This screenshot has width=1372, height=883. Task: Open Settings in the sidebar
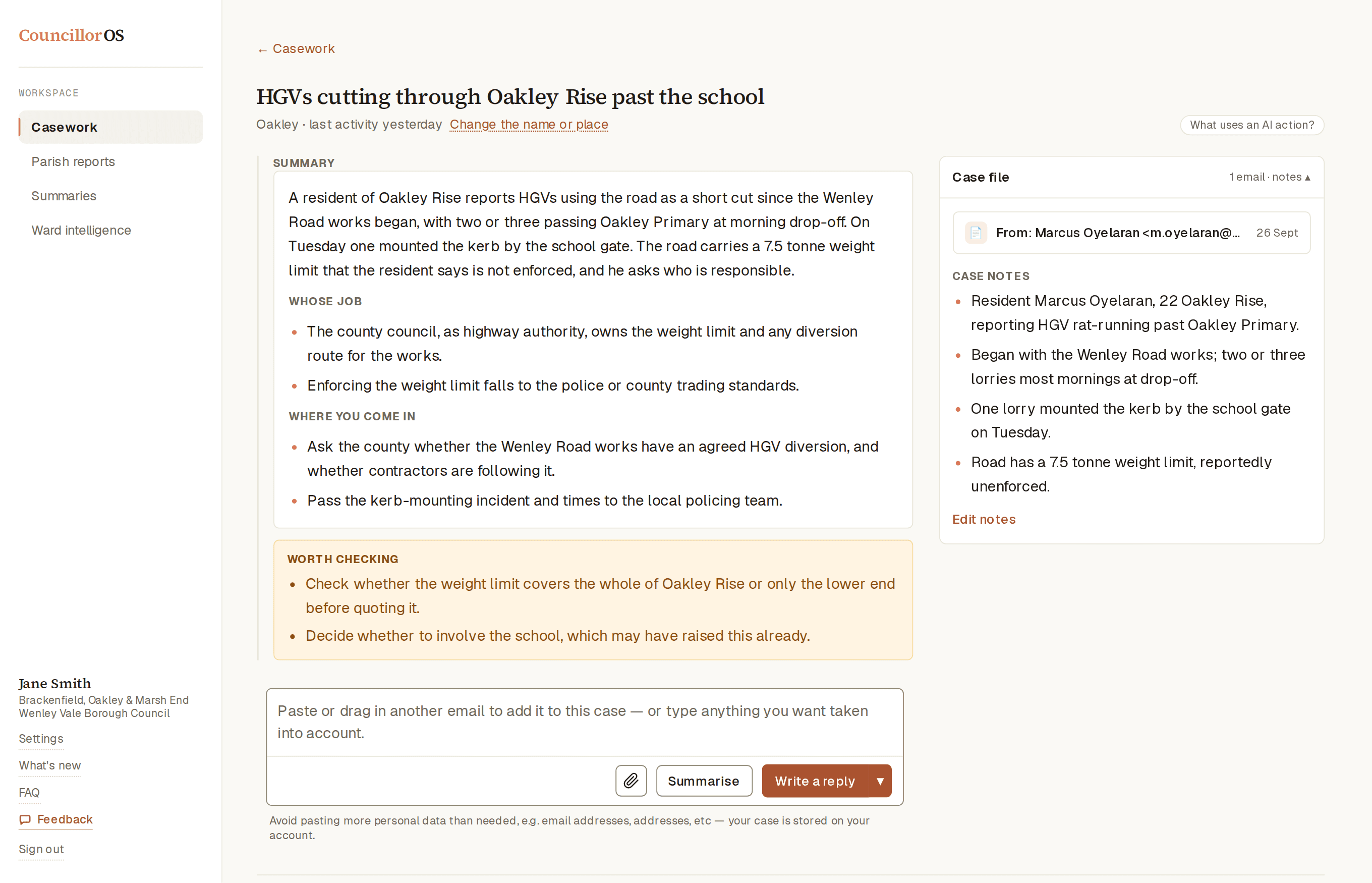click(x=41, y=739)
